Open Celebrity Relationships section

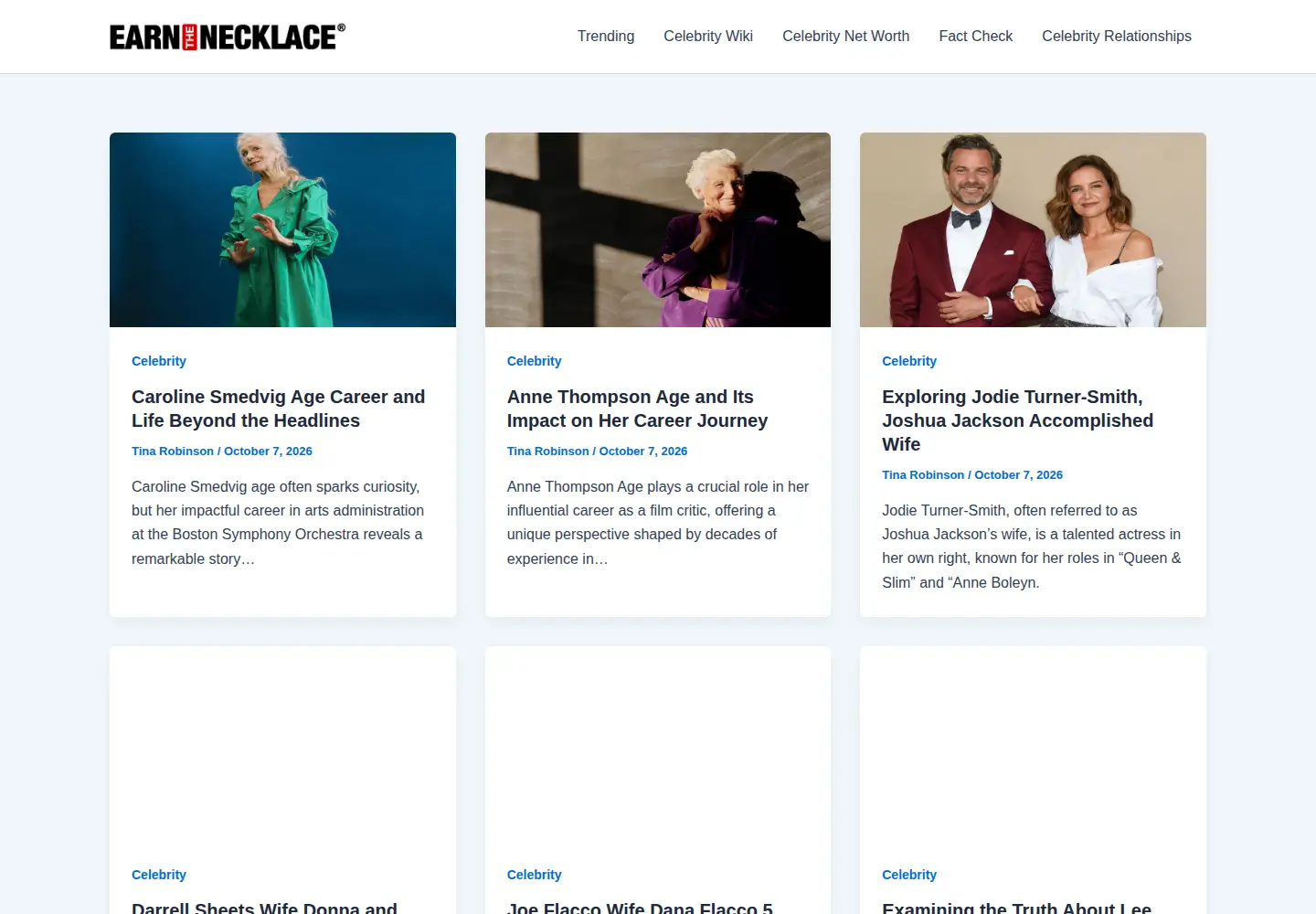pos(1117,37)
